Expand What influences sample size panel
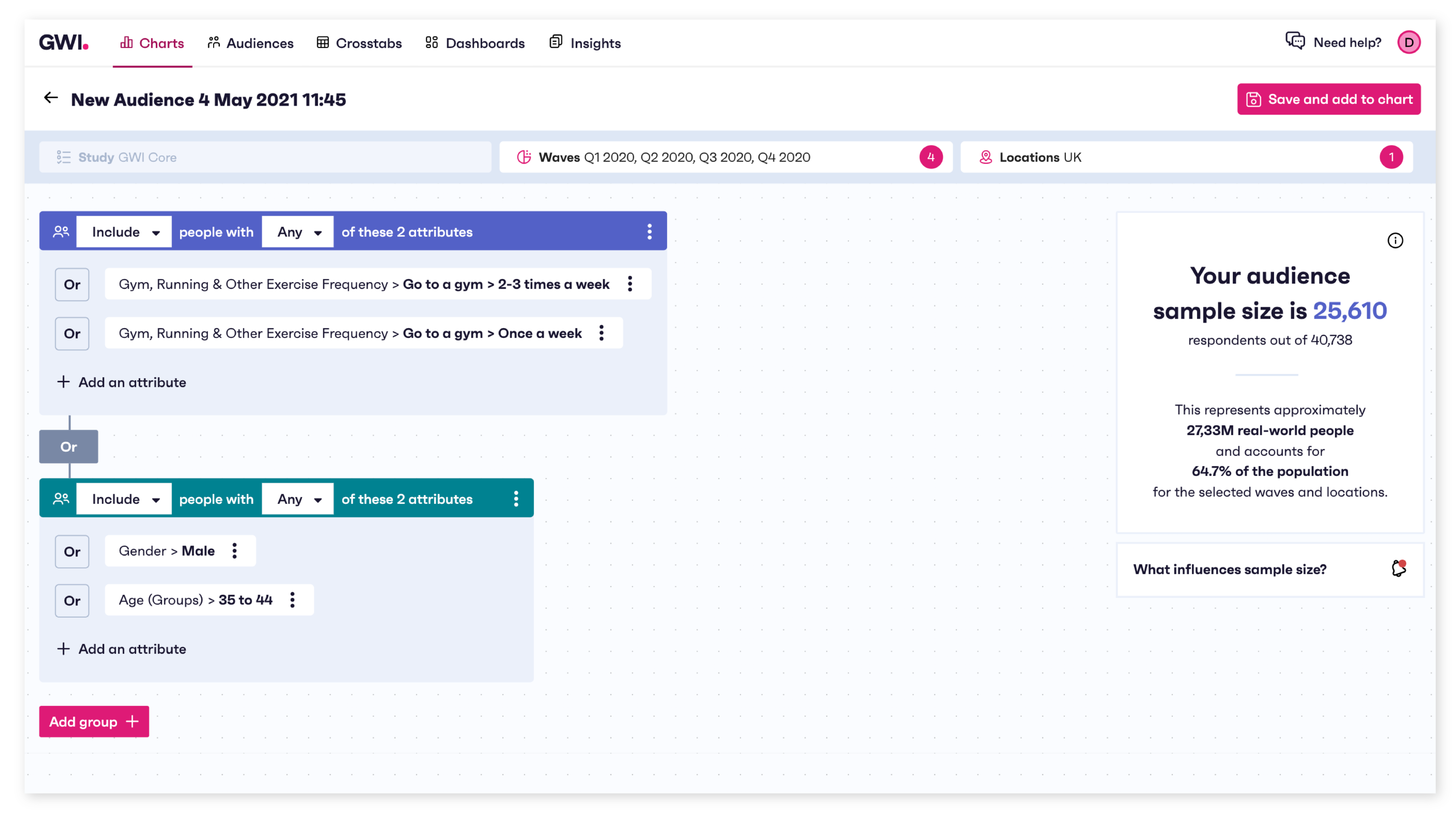The height and width of the screenshot is (818, 1456). tap(1270, 570)
